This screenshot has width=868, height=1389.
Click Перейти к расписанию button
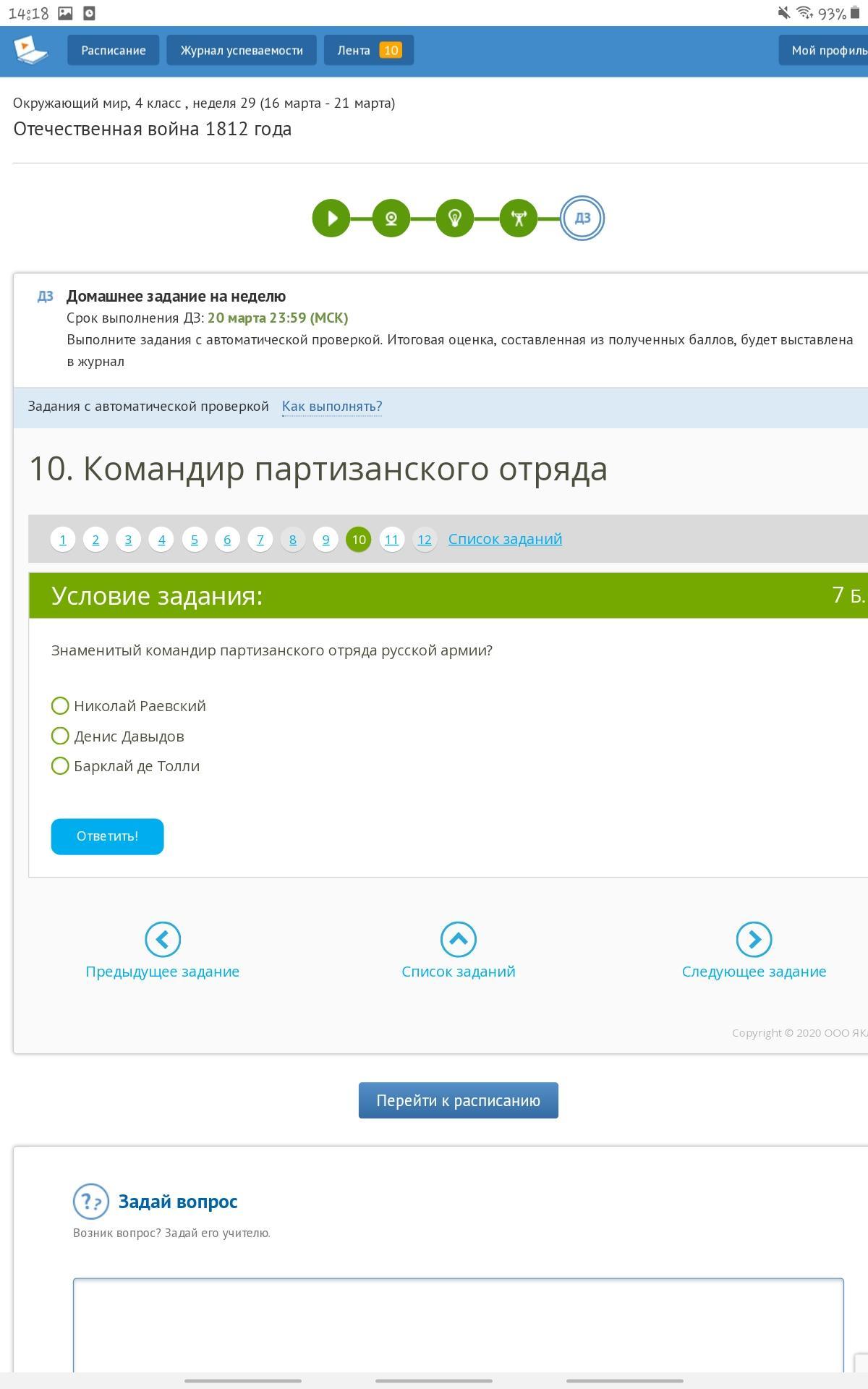(458, 1100)
